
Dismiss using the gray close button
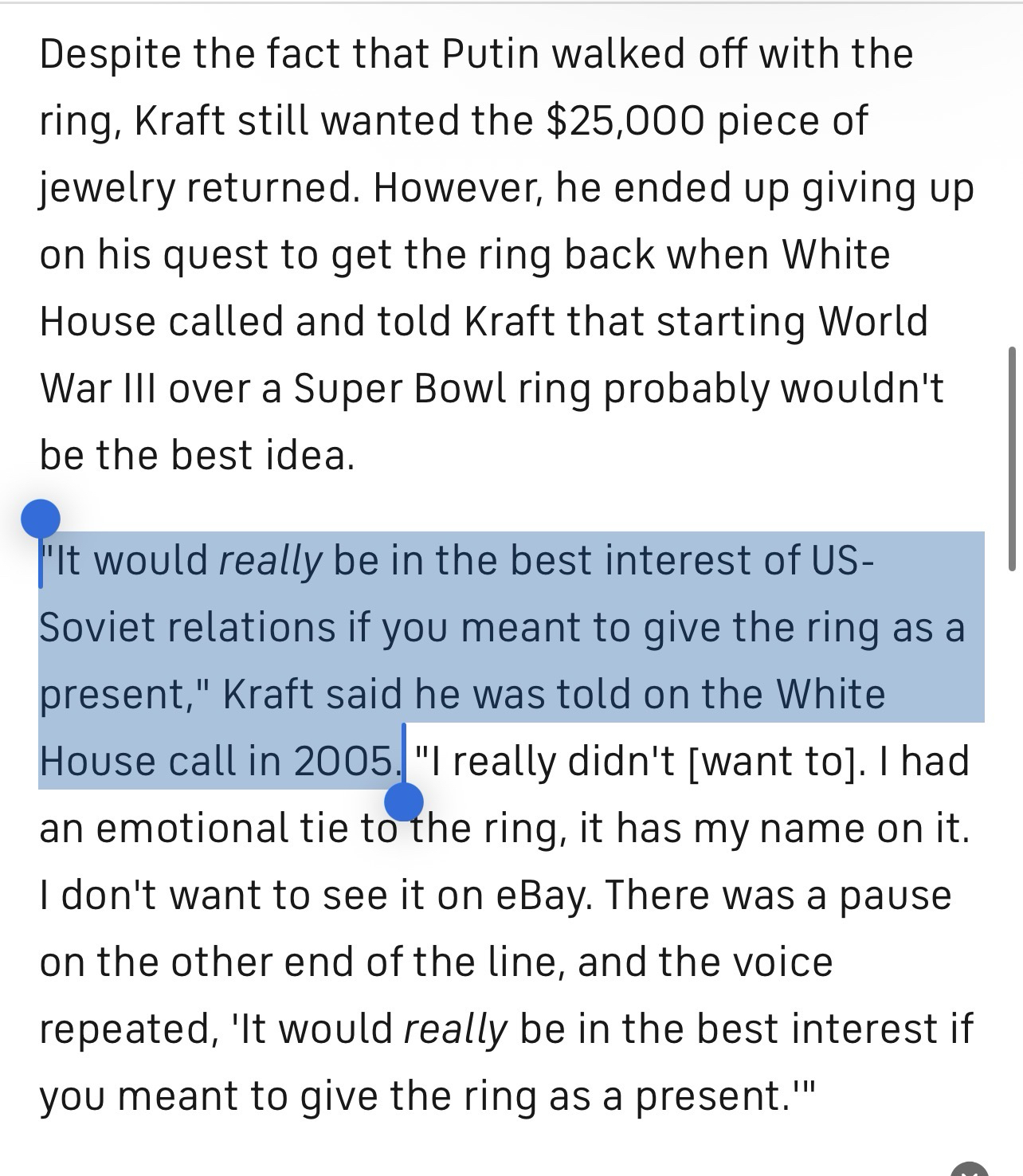coord(969,1170)
